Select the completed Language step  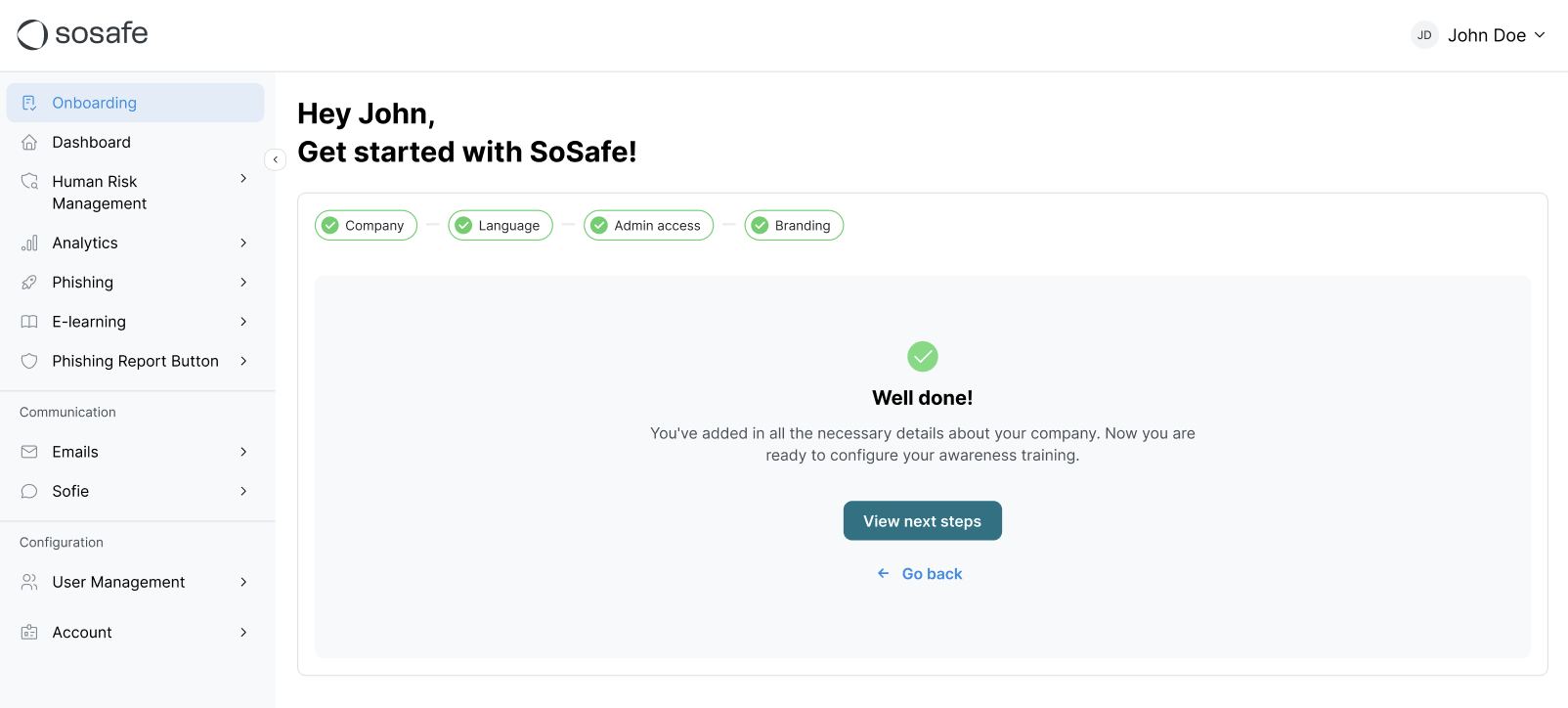pyautogui.click(x=500, y=226)
